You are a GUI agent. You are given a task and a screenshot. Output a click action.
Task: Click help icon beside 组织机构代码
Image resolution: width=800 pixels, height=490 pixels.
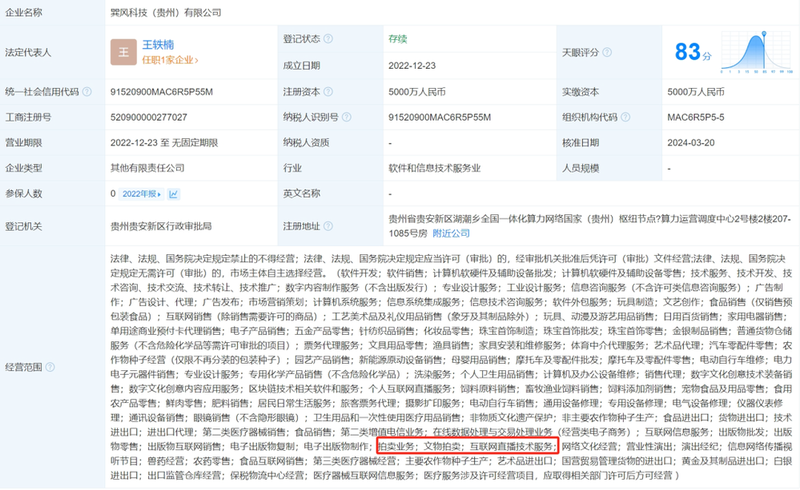[625, 117]
